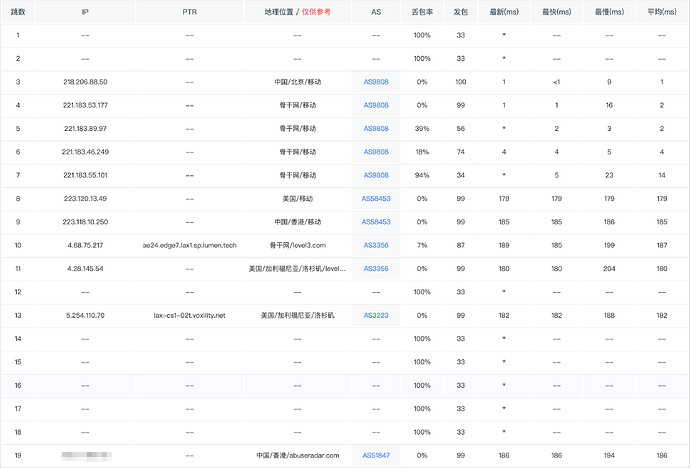This screenshot has height=468, width=690.
Task: Select IP address 221.183.46.249
Action: pos(85,152)
